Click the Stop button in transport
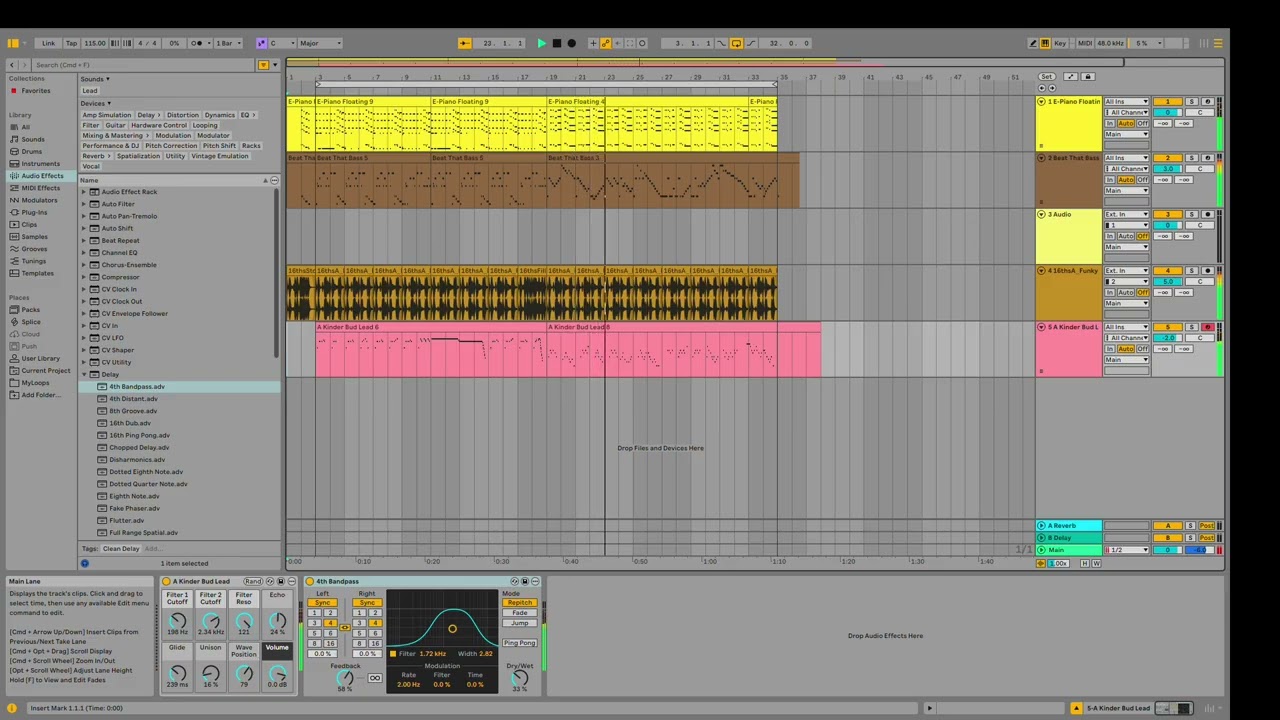The width and height of the screenshot is (1280, 720). click(x=556, y=43)
